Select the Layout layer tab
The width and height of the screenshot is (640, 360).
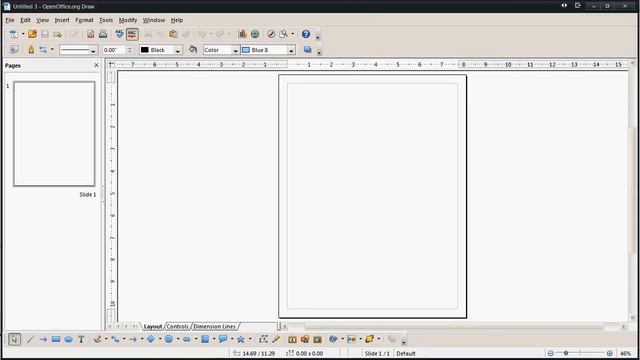[153, 327]
